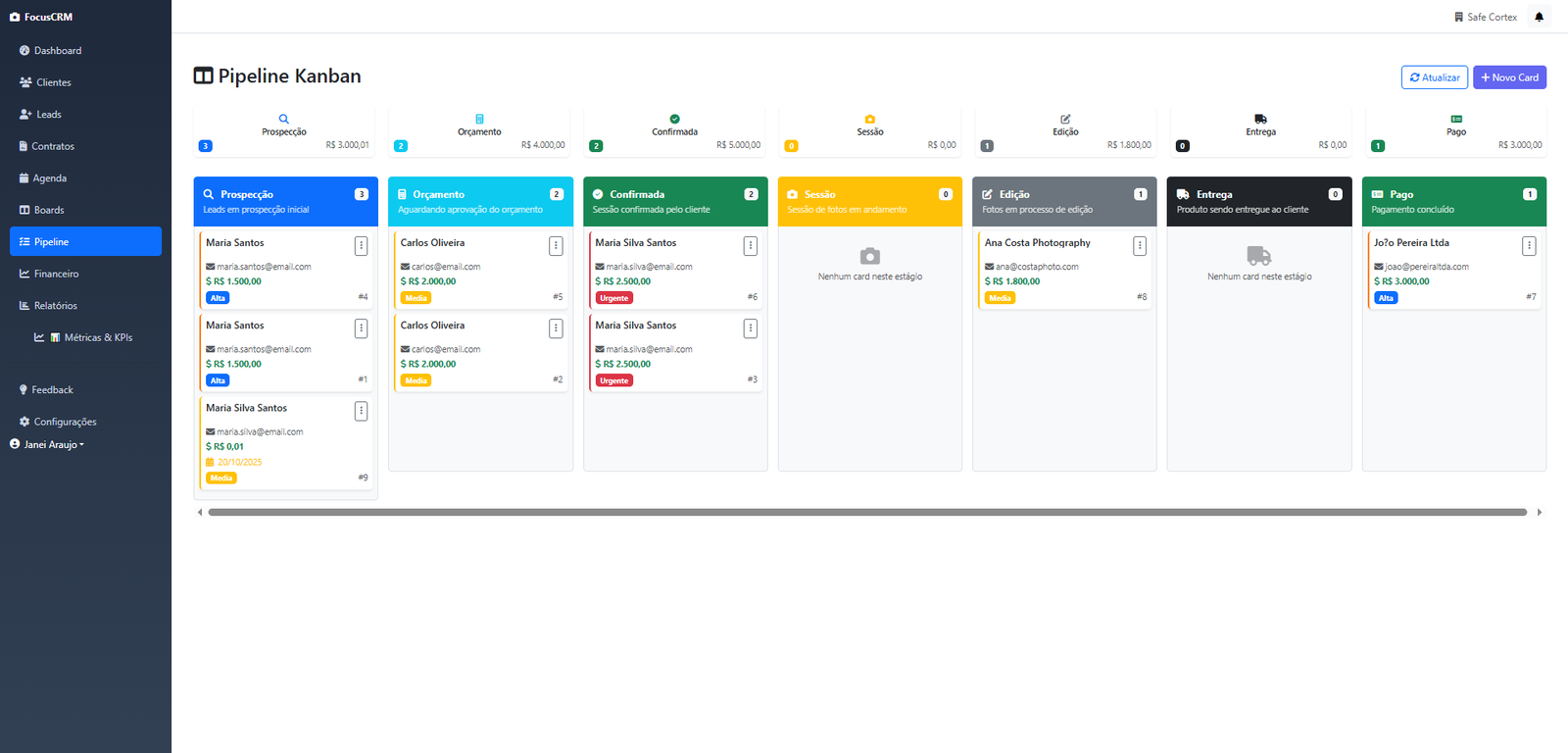
Task: Click the horizontal scrollbar right arrow
Action: point(1539,512)
